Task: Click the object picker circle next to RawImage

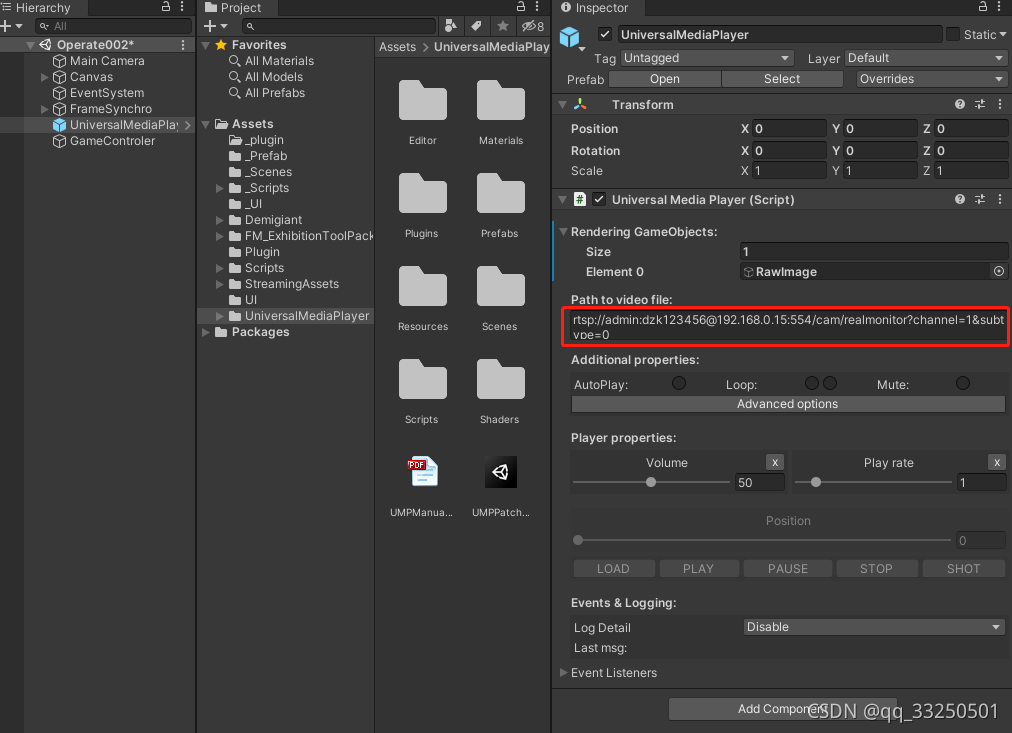Action: pyautogui.click(x=999, y=271)
